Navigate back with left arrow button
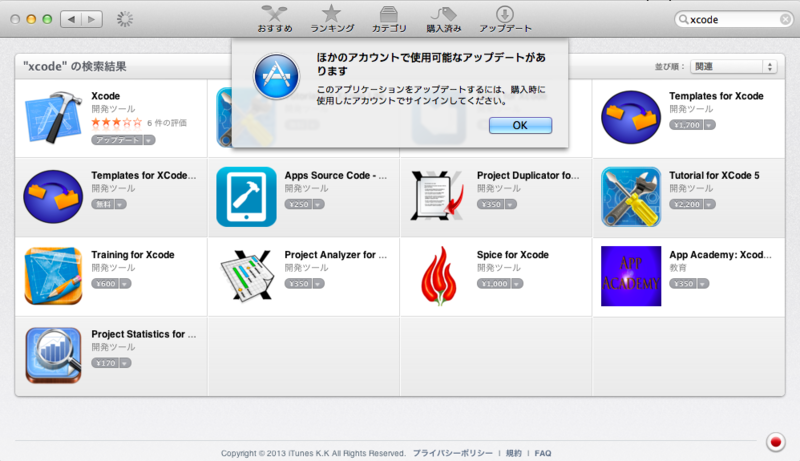This screenshot has height=461, width=800. pyautogui.click(x=71, y=19)
